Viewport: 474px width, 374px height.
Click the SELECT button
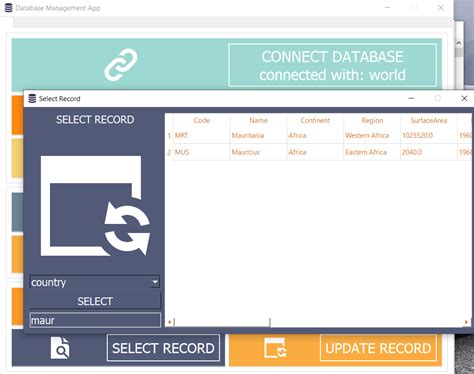click(95, 301)
